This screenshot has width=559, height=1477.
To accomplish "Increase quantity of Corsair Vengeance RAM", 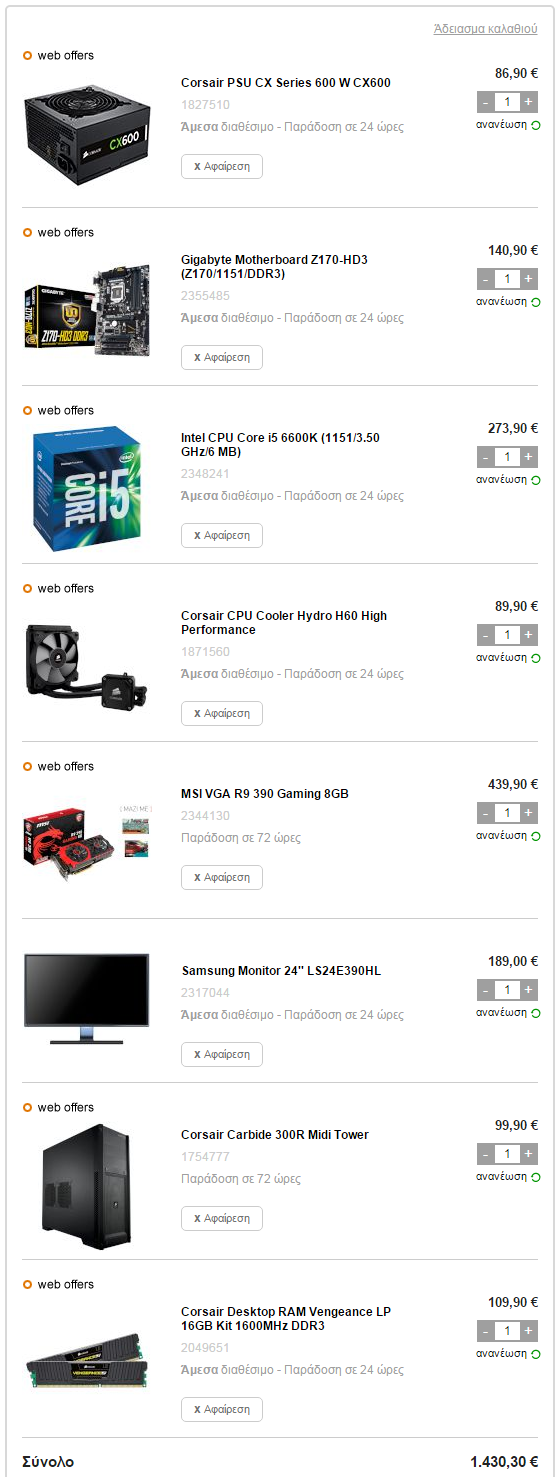I will click(x=529, y=1331).
